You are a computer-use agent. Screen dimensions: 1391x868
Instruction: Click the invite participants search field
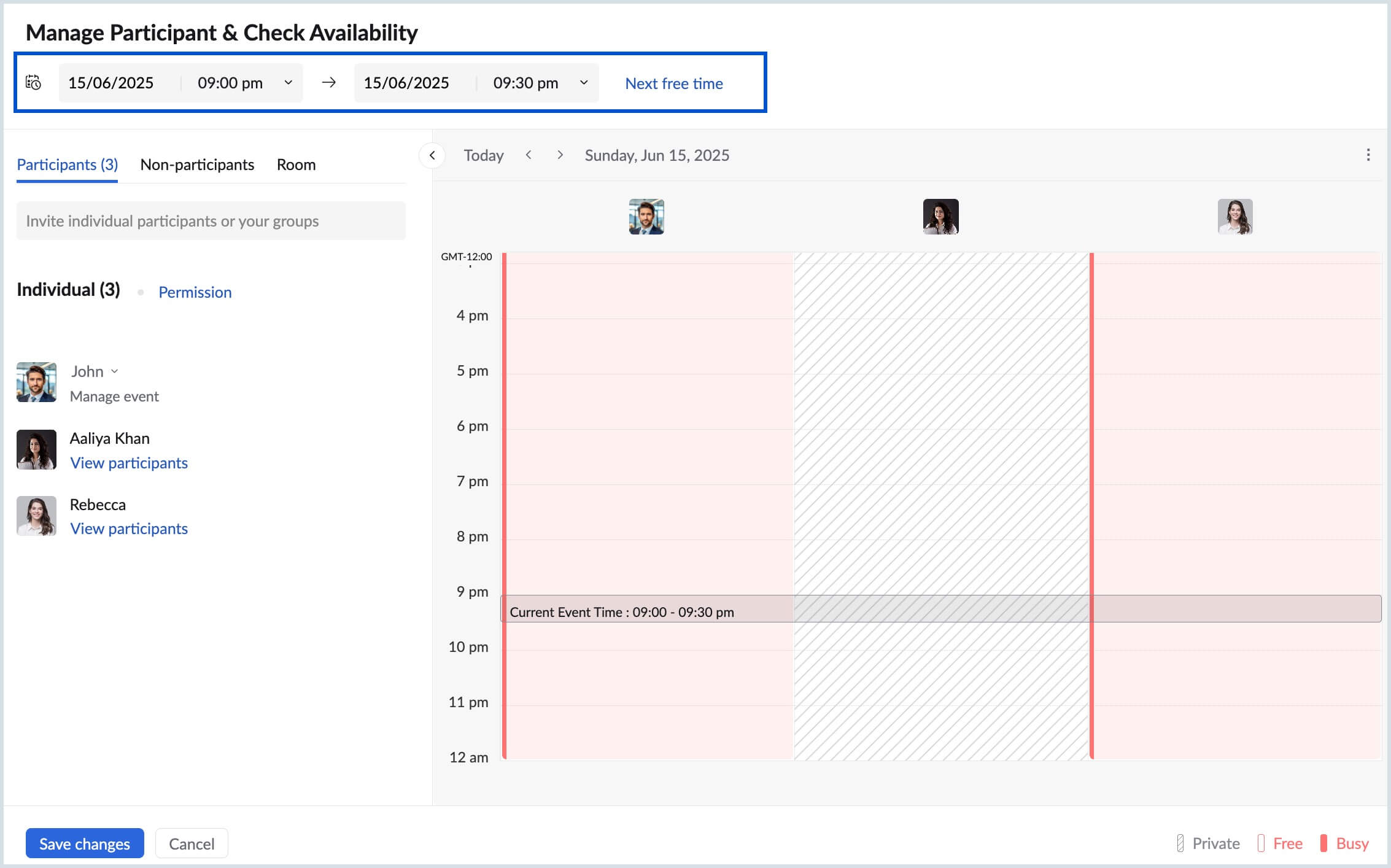(x=211, y=220)
